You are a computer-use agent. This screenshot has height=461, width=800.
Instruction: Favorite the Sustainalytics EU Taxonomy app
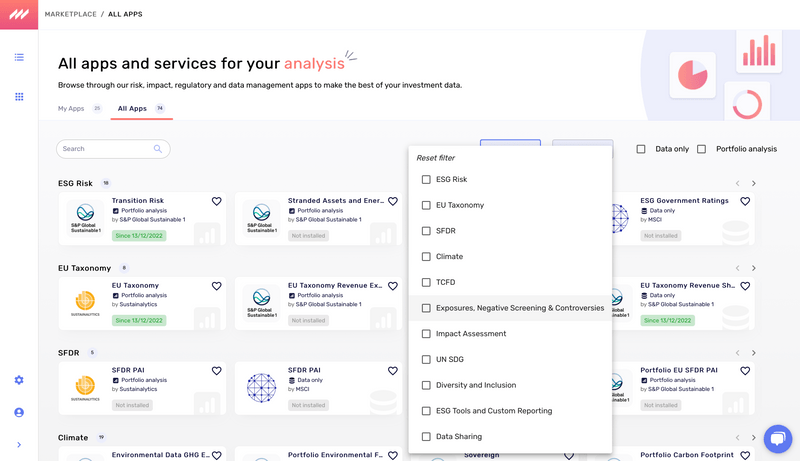point(216,286)
